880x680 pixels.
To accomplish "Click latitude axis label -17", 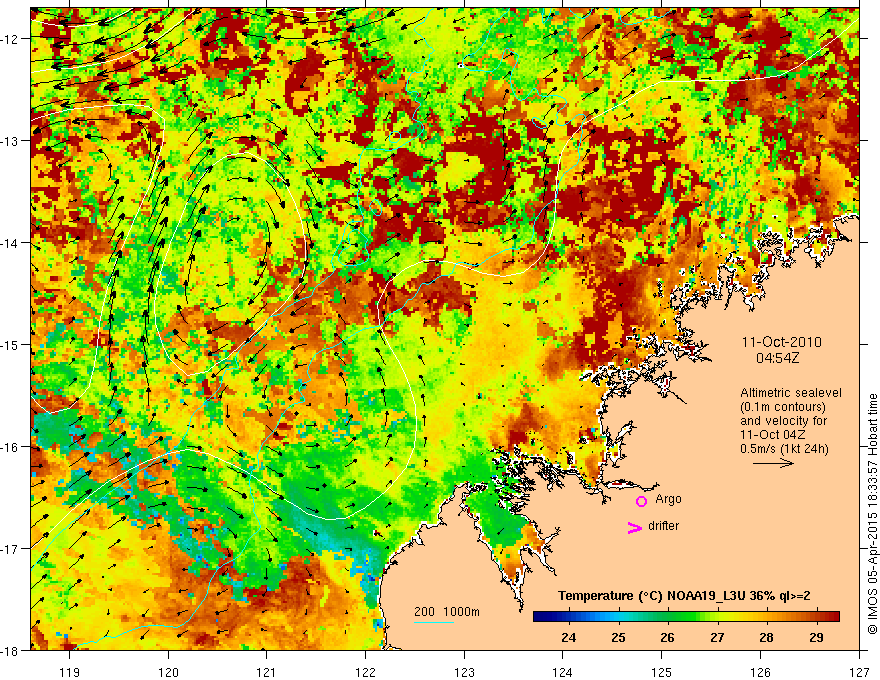I will [11, 549].
